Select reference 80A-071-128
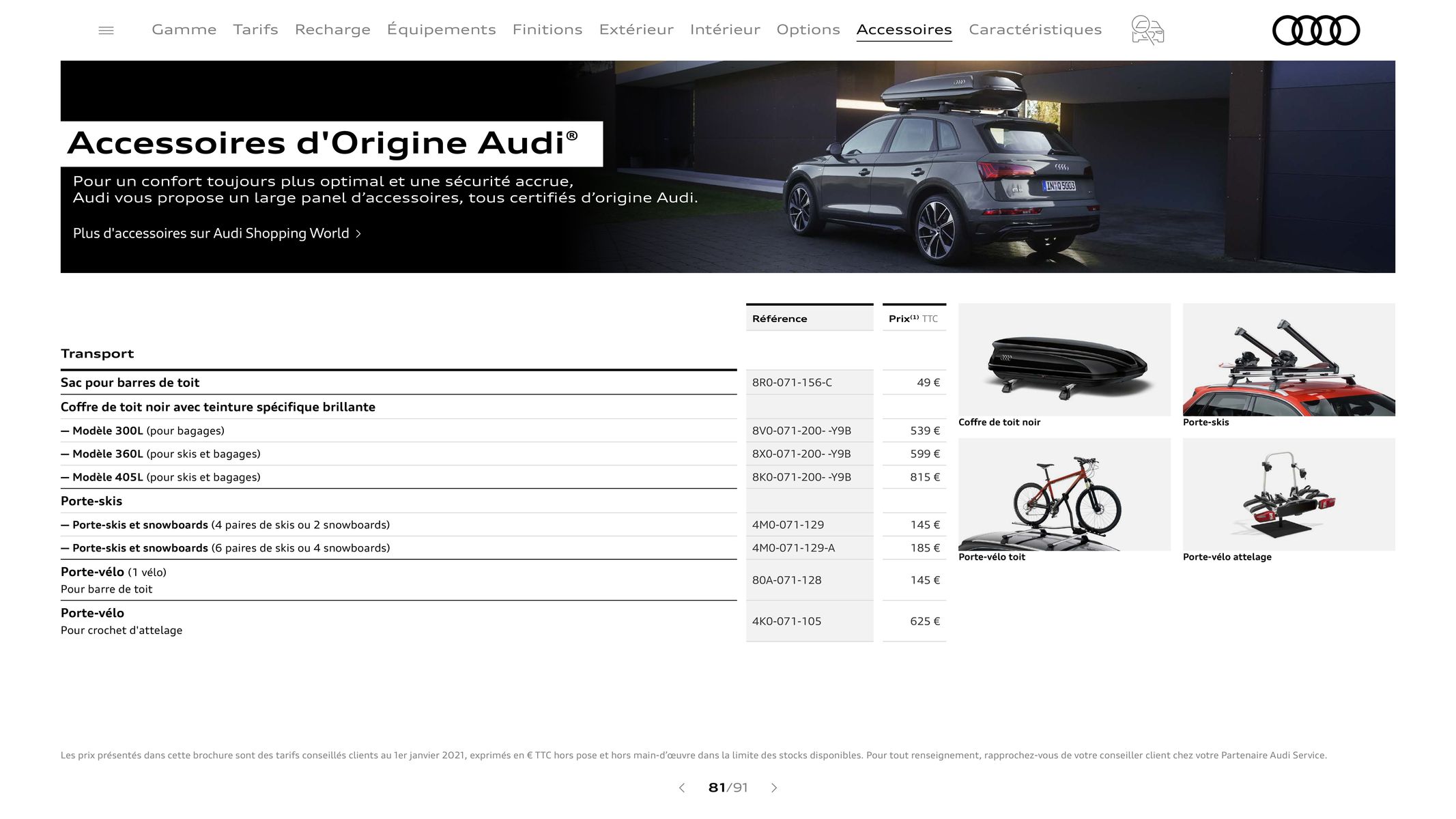Screen dimensions: 1456x819 786,580
